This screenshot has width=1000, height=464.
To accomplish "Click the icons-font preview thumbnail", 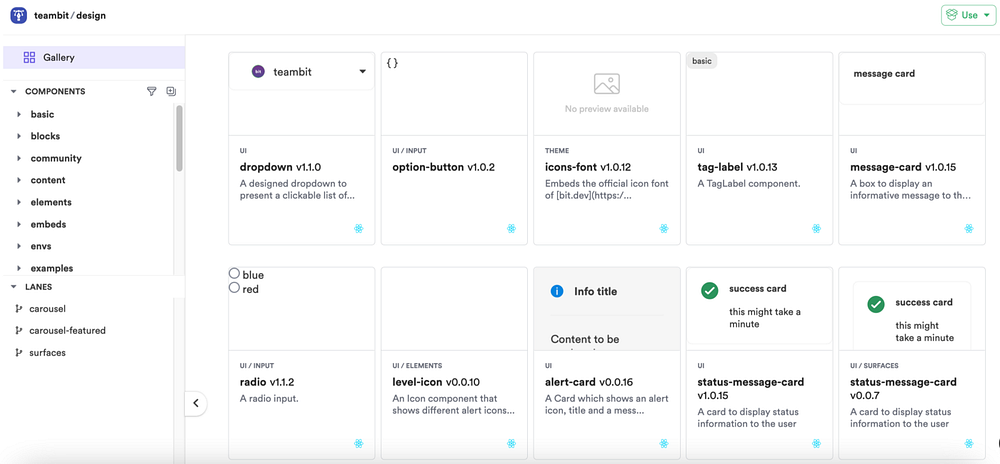I will pos(606,92).
